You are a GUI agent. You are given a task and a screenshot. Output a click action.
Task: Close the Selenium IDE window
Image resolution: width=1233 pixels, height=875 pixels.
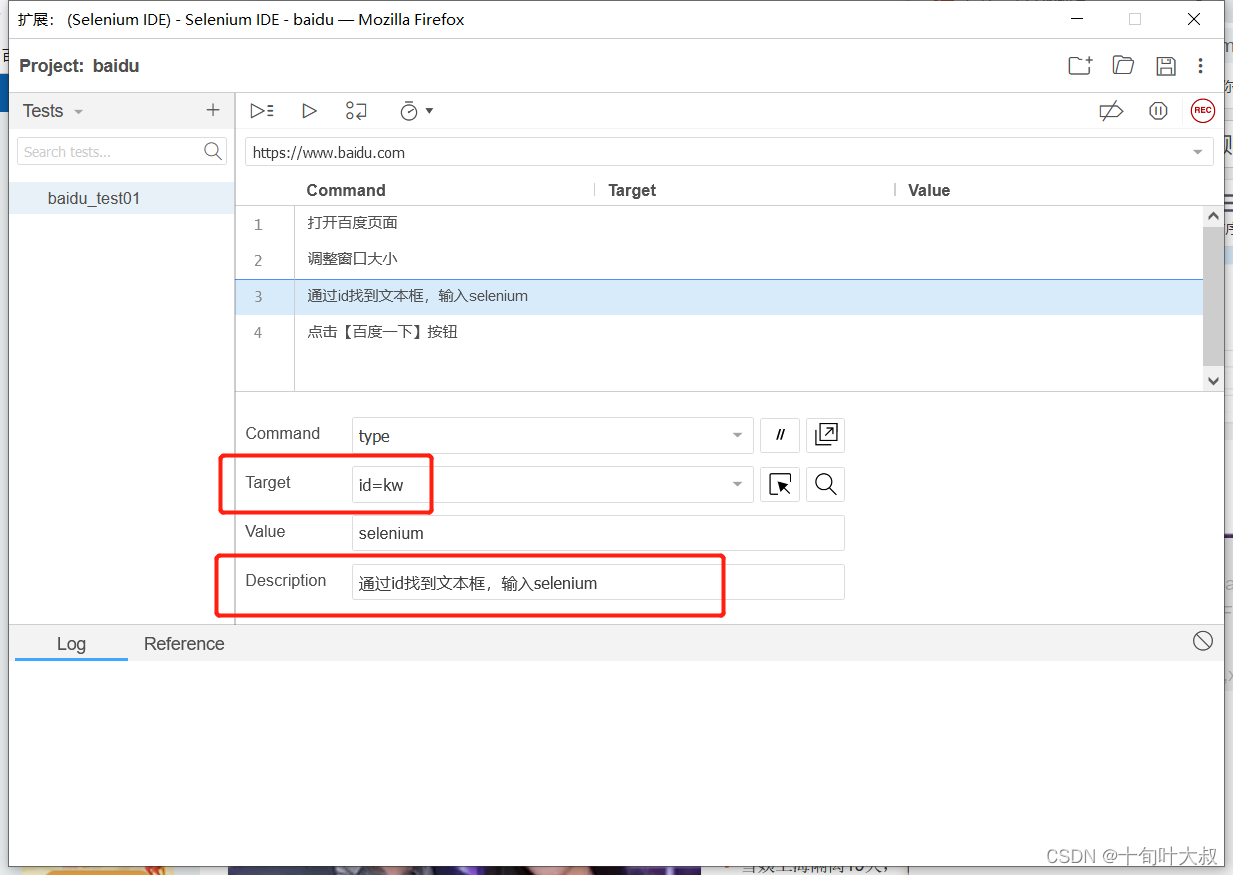pos(1194,19)
